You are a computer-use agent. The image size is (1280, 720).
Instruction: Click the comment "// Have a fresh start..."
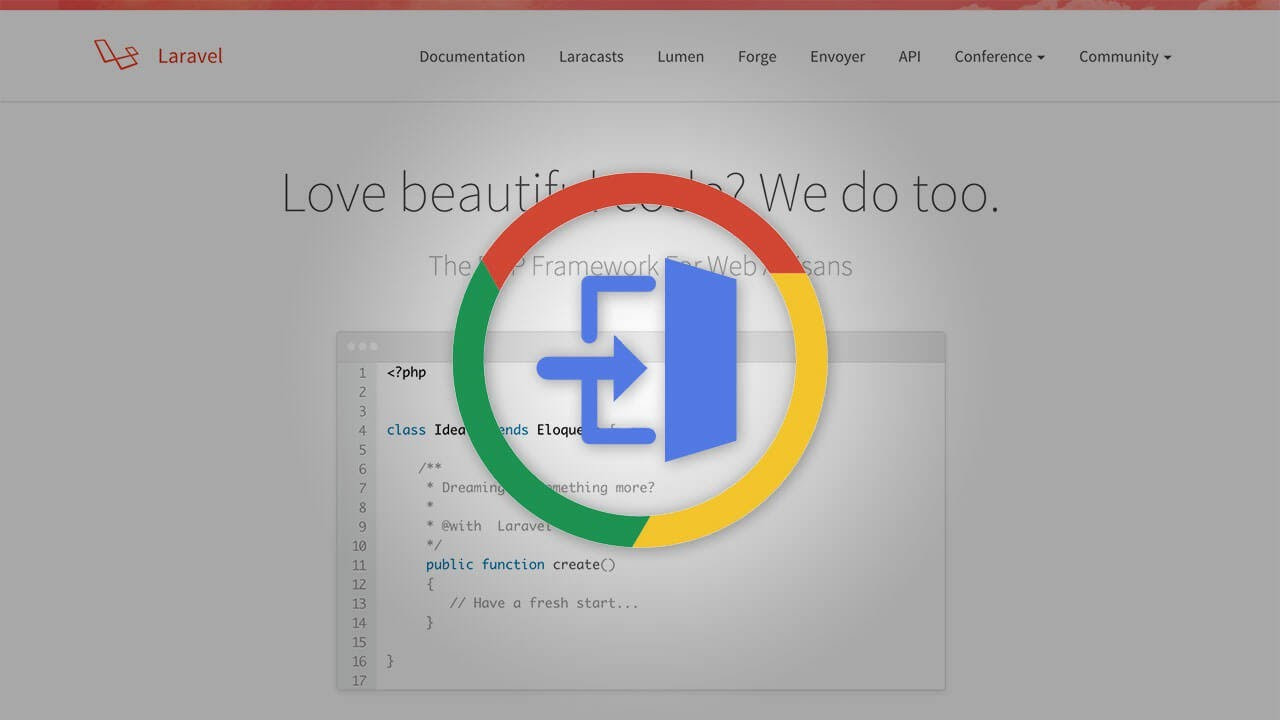544,603
